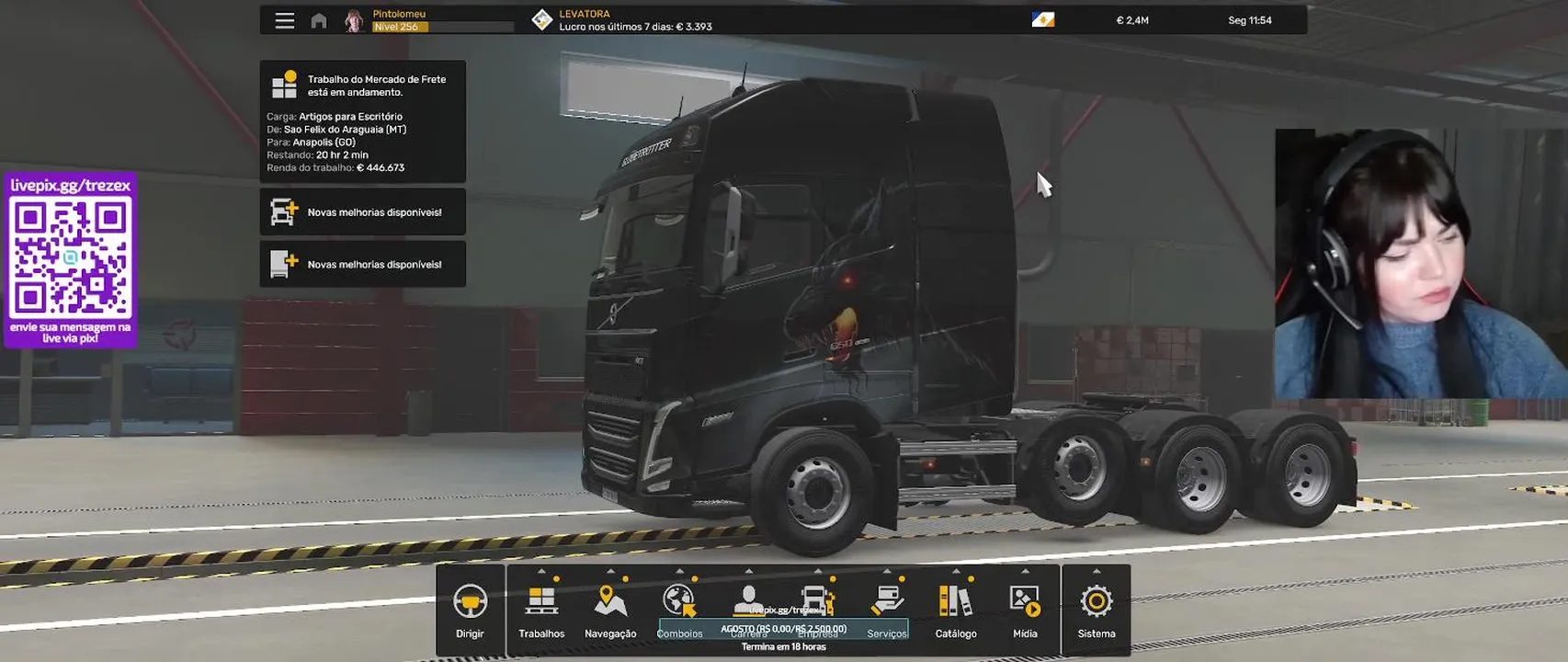The image size is (1568, 662).
Task: Open the hamburger menu in top bar
Action: point(285,20)
